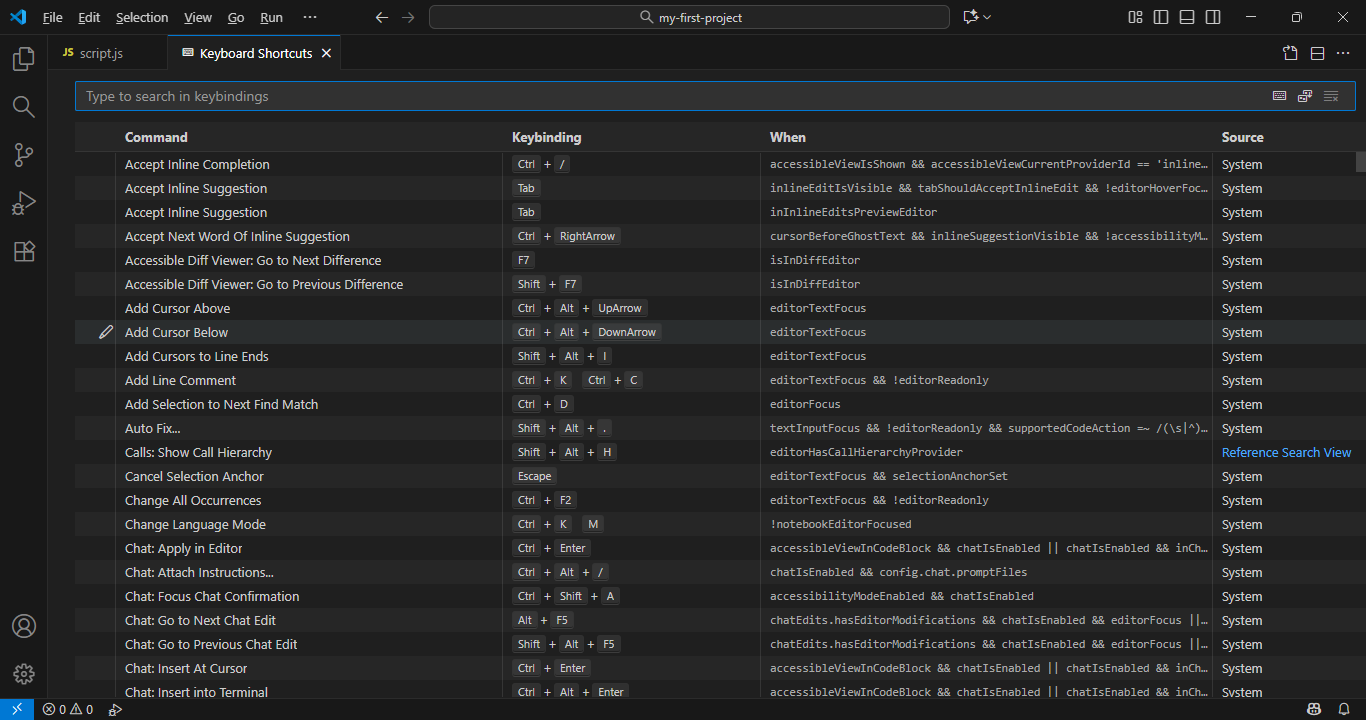
Task: Open the Extensions view
Action: click(24, 251)
